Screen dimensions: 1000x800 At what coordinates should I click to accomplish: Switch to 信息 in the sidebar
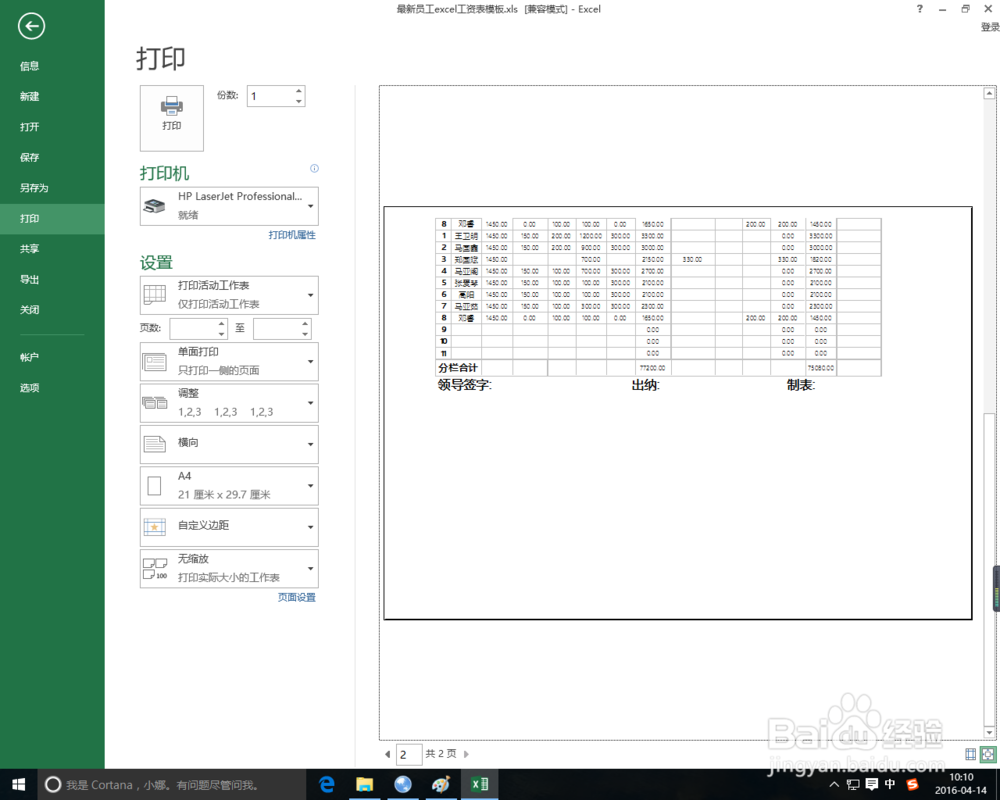29,65
